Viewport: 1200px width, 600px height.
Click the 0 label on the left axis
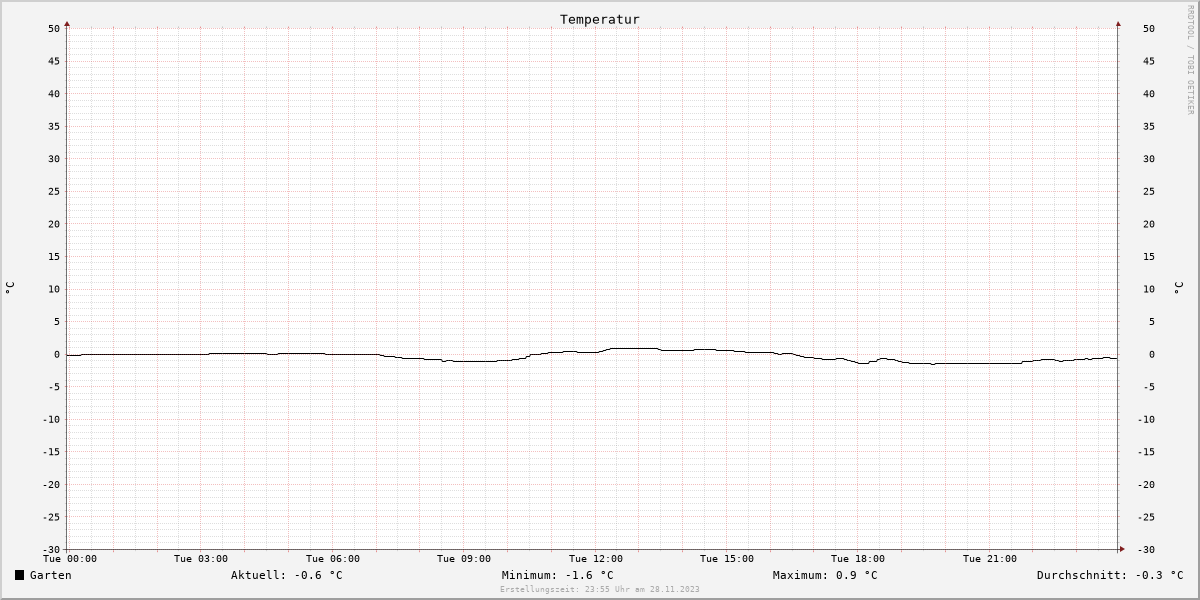[x=57, y=354]
